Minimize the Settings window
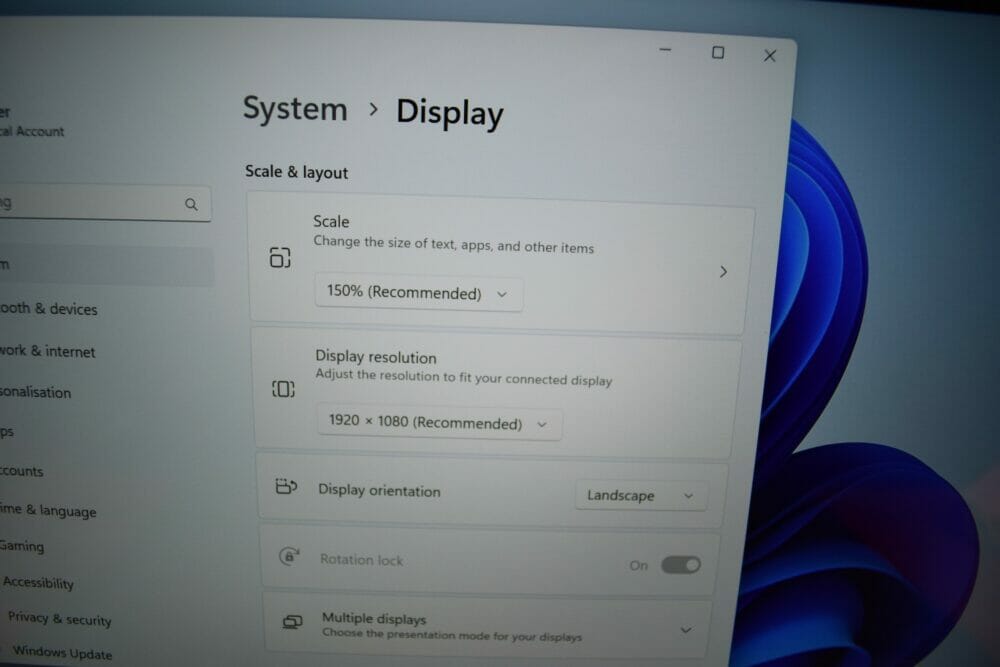 pos(665,50)
